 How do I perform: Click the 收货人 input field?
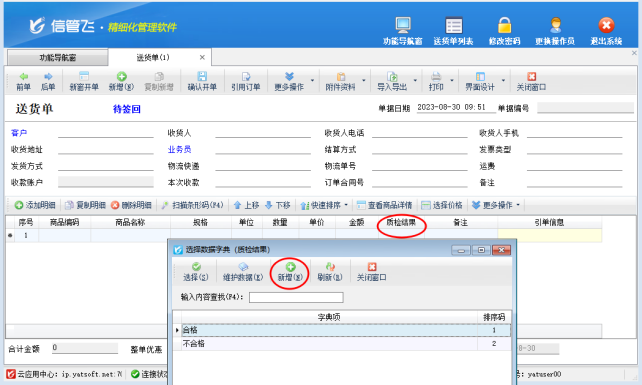click(263, 133)
